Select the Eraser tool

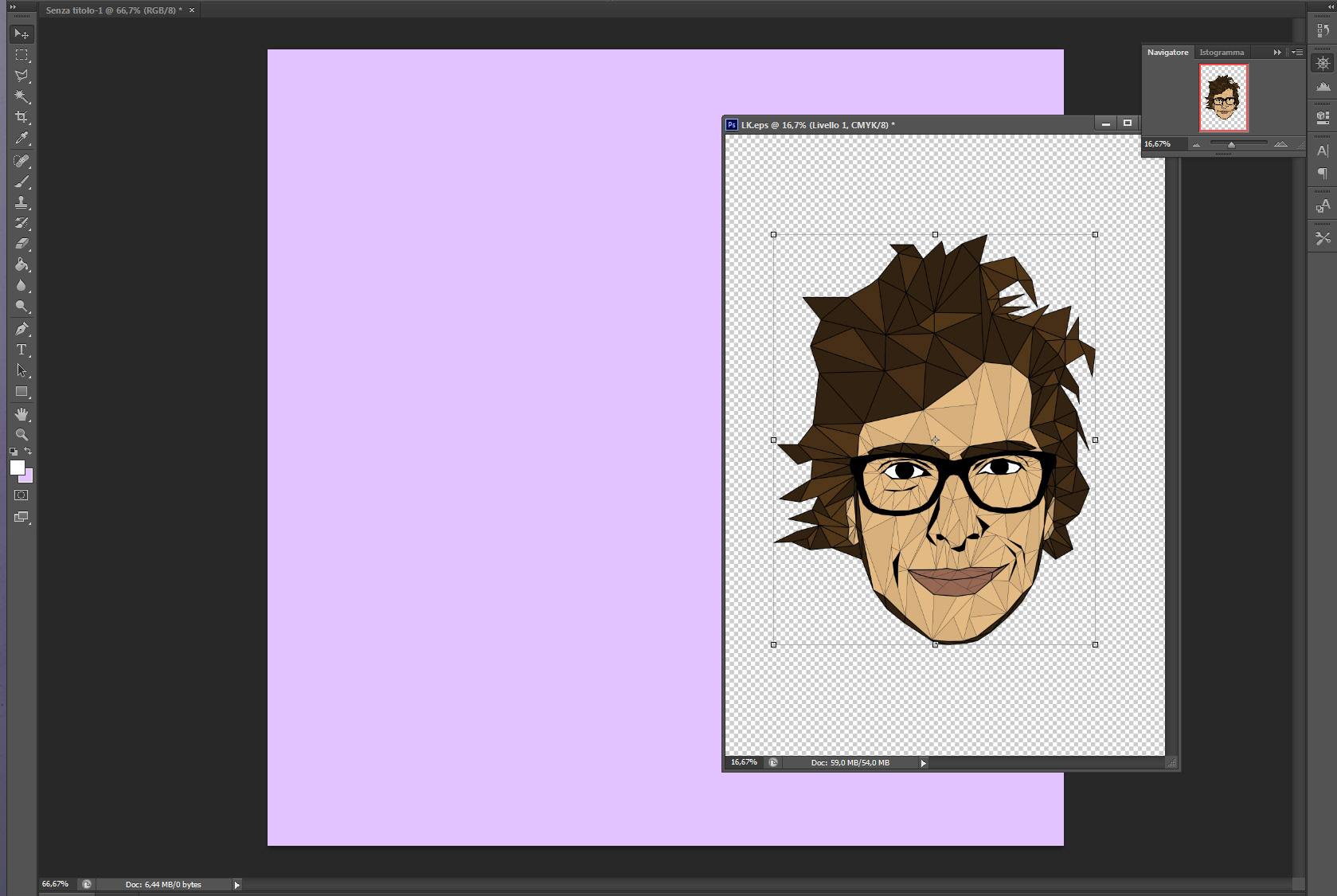[x=22, y=244]
